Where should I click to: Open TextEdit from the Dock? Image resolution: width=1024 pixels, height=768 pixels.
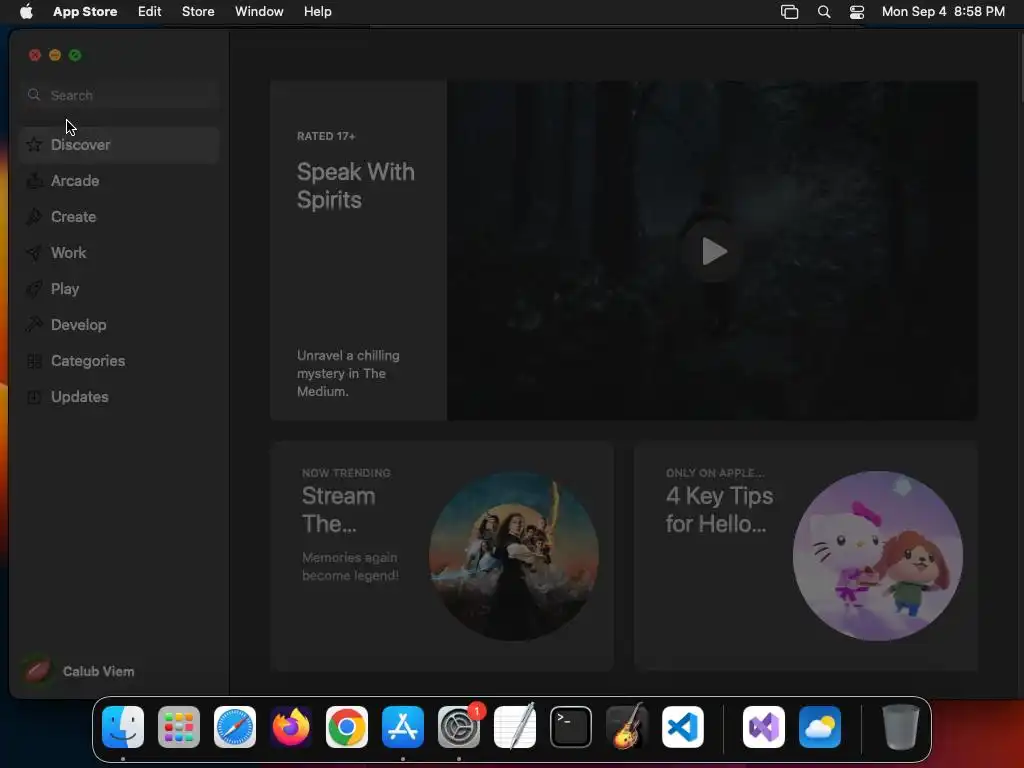(515, 727)
